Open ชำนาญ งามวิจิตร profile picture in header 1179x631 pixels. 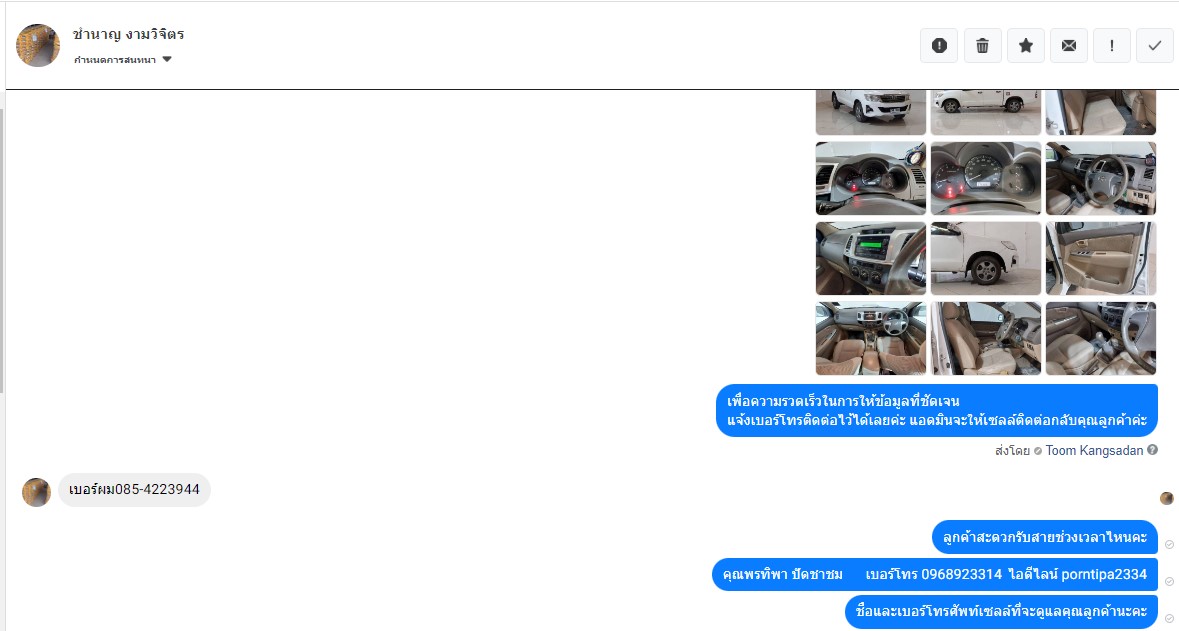pyautogui.click(x=38, y=45)
